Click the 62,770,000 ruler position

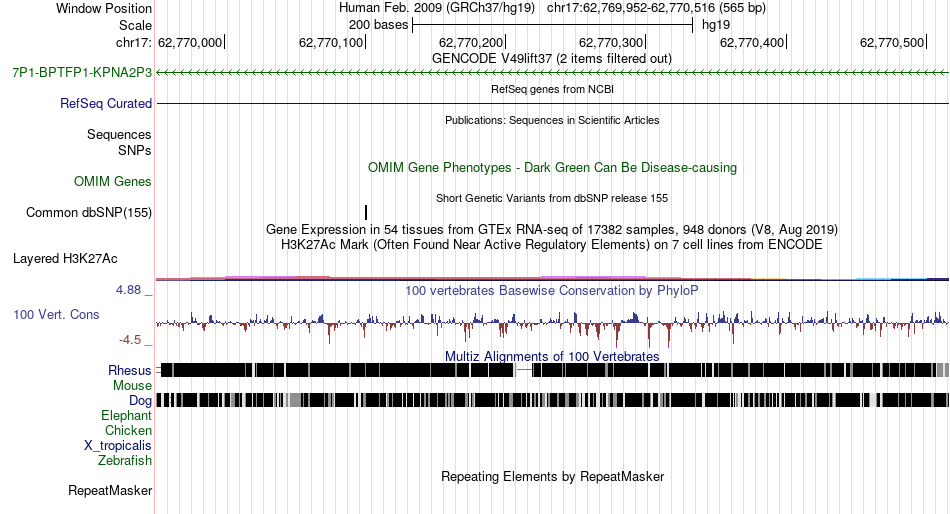[x=190, y=42]
